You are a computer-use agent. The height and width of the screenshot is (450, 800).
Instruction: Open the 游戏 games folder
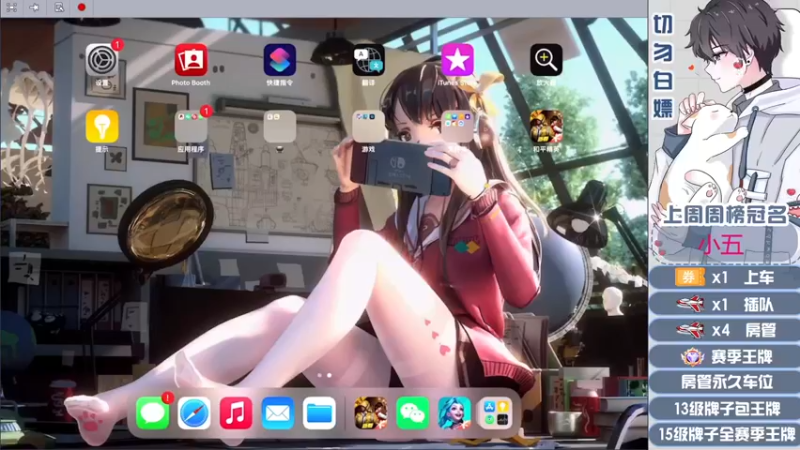point(368,127)
